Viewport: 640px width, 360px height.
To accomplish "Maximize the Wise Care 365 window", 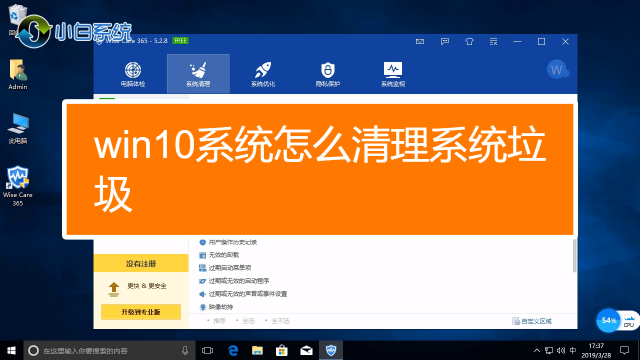I will 541,42.
